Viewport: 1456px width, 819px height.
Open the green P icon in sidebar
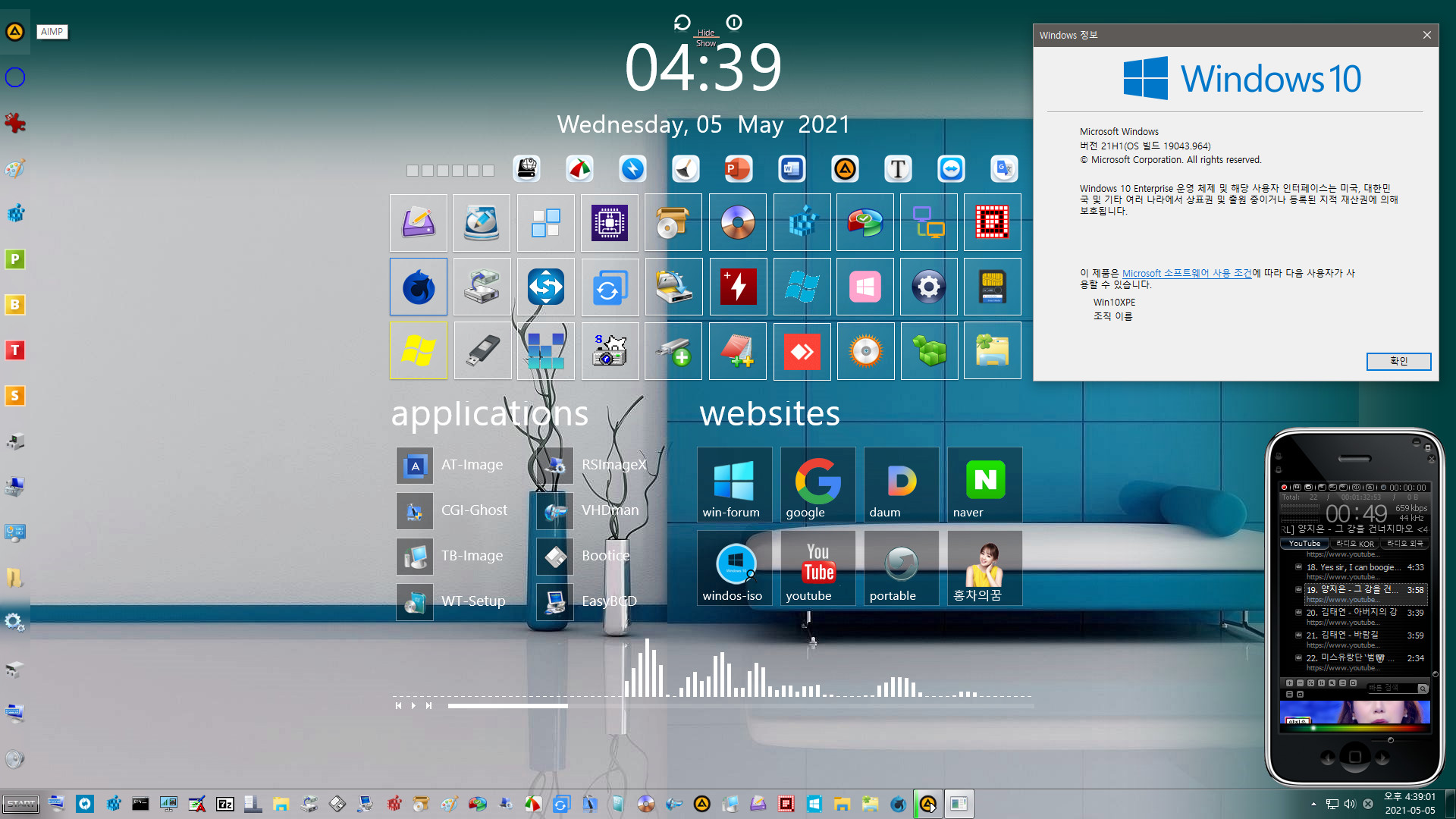pyautogui.click(x=15, y=259)
